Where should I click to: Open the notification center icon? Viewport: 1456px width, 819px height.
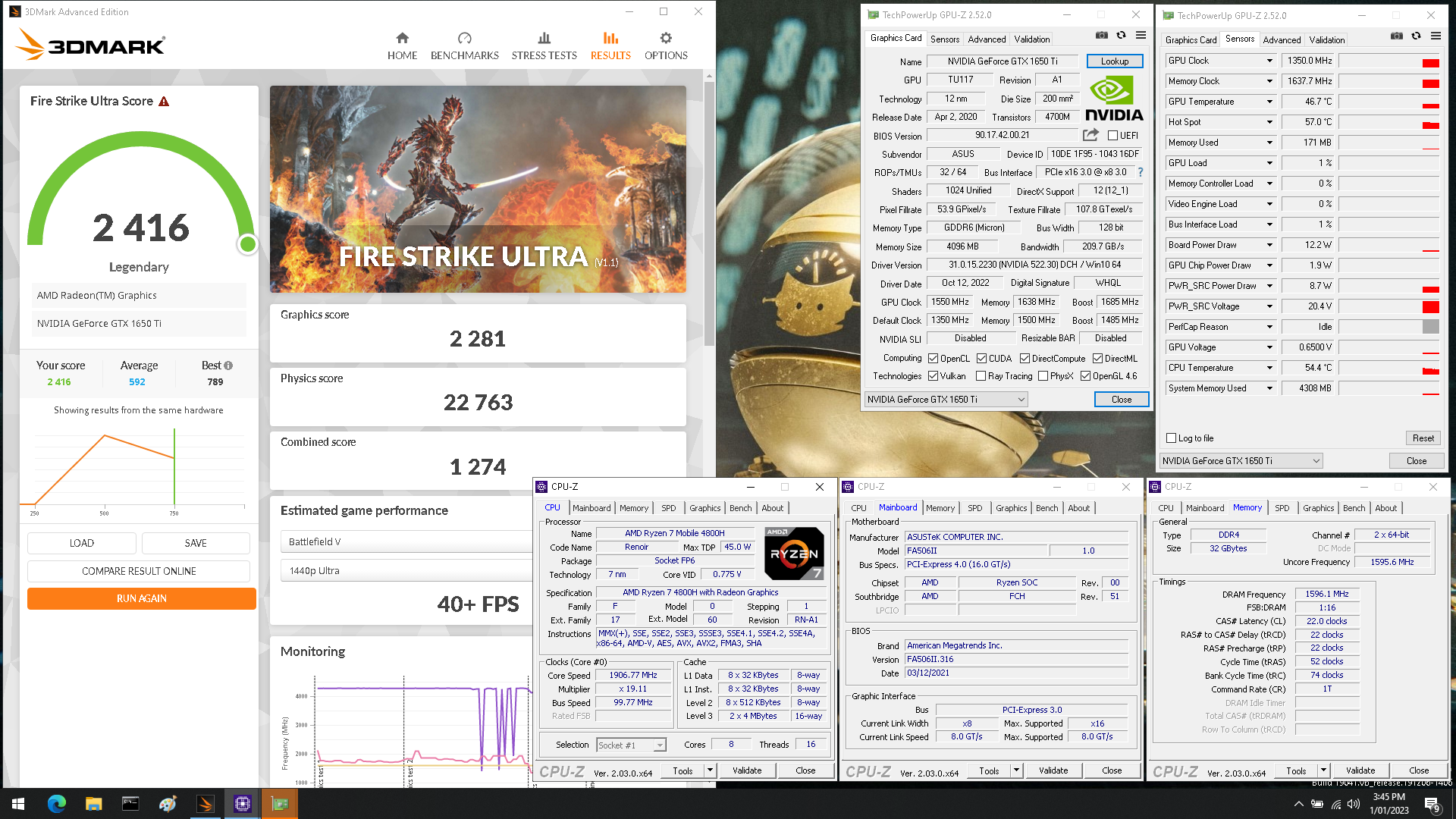pos(1432,805)
